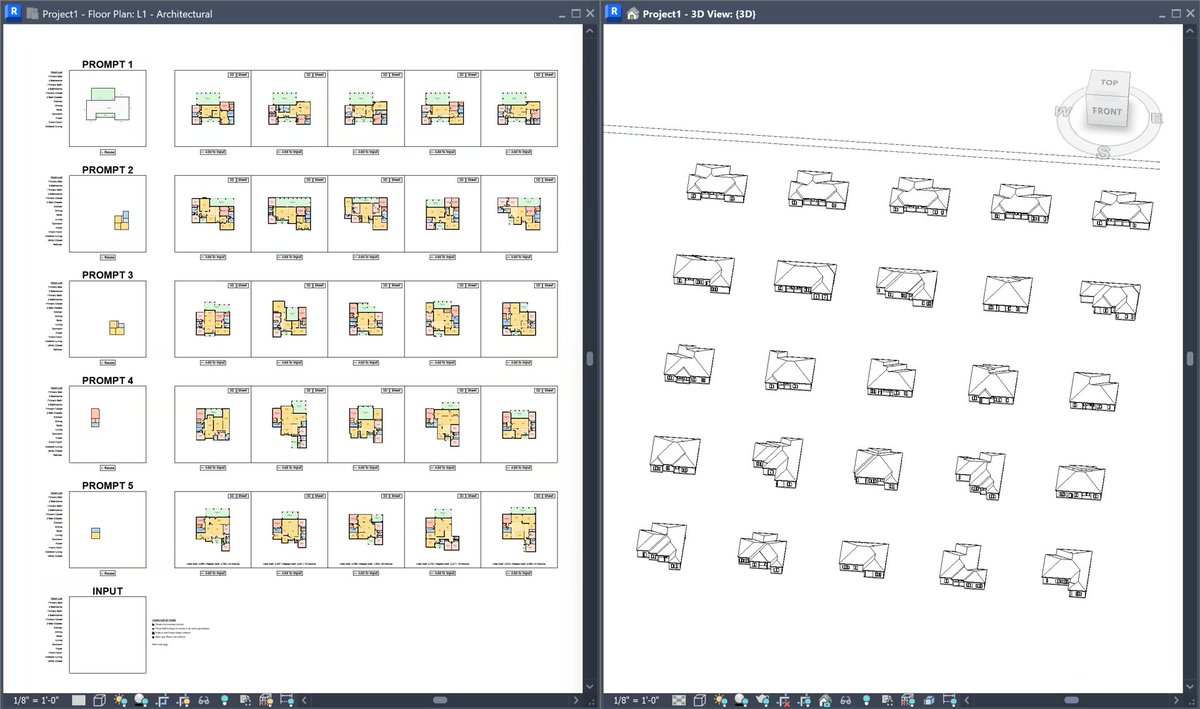The image size is (1200, 709).
Task: Click Reveal Constraints icon in Floor Plan view
Action: 287,700
